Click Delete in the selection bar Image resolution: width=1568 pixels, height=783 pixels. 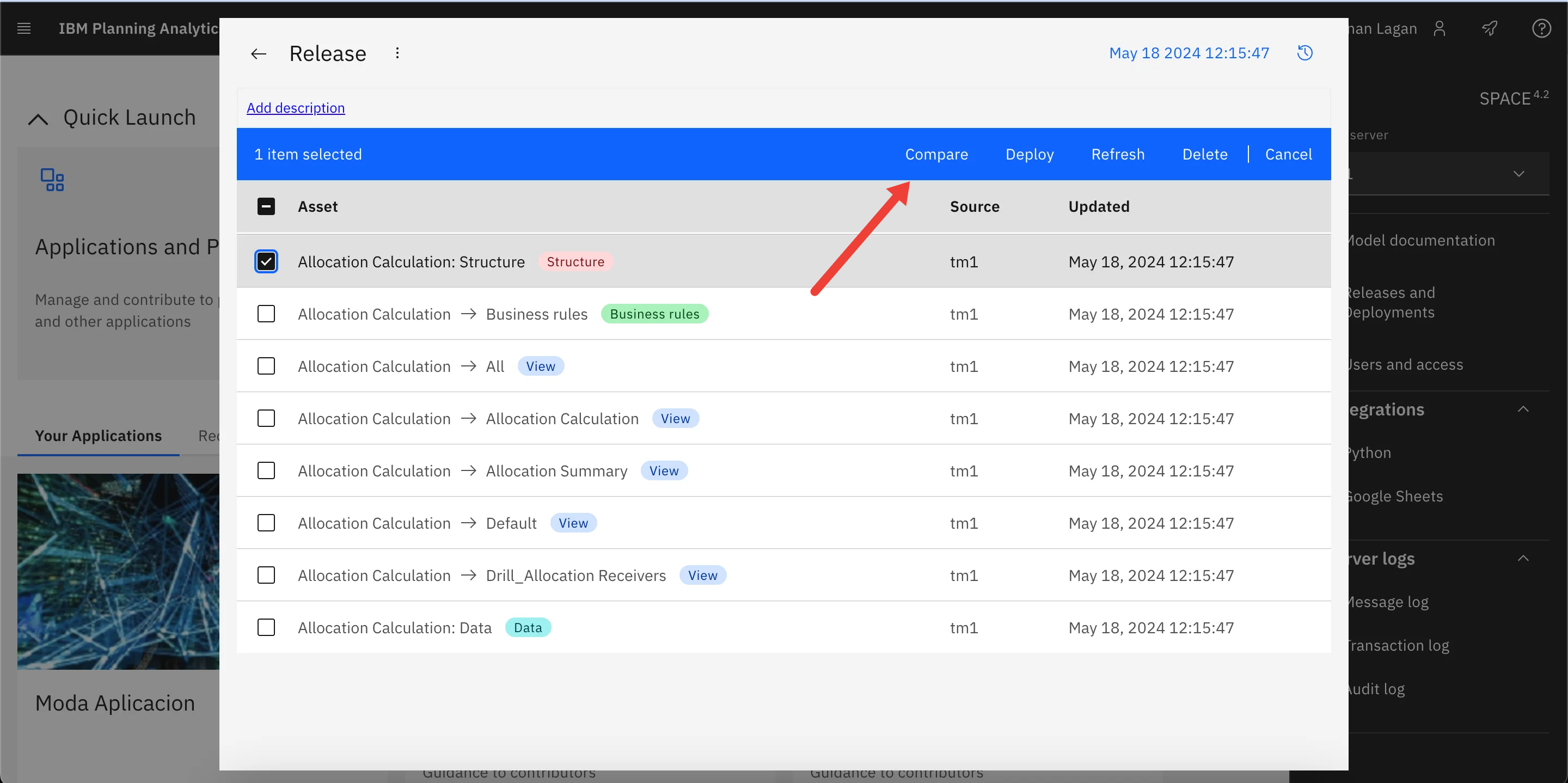[x=1205, y=154]
